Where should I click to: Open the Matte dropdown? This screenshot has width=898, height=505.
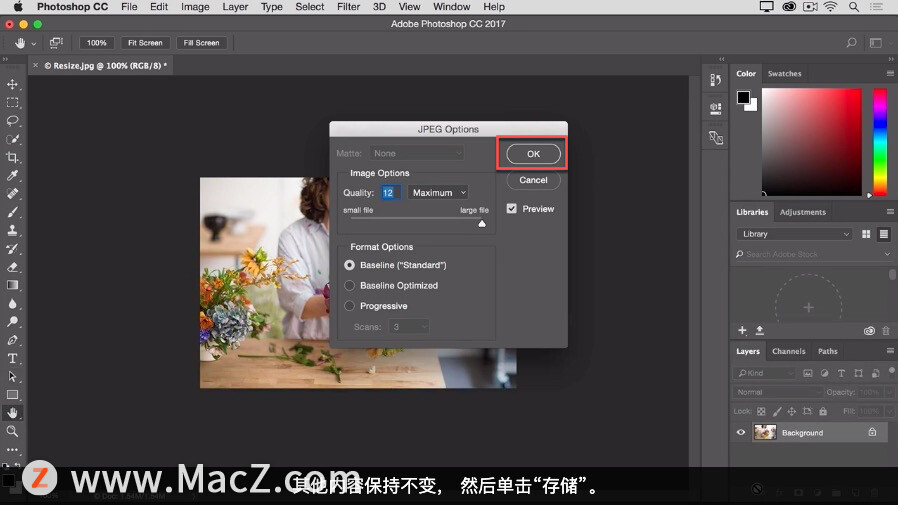click(x=416, y=153)
